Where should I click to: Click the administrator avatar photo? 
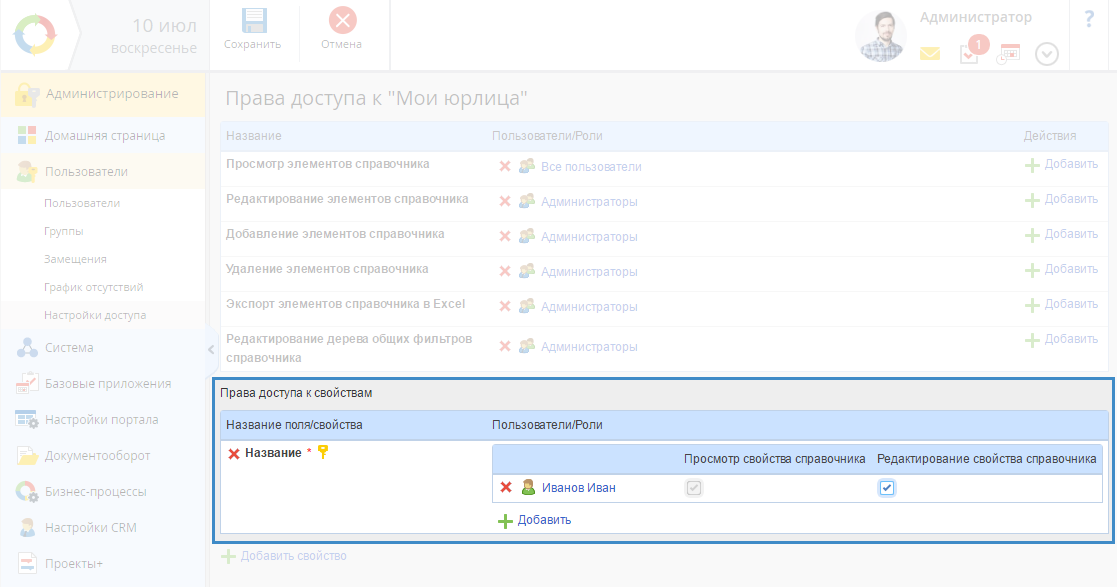pyautogui.click(x=880, y=37)
